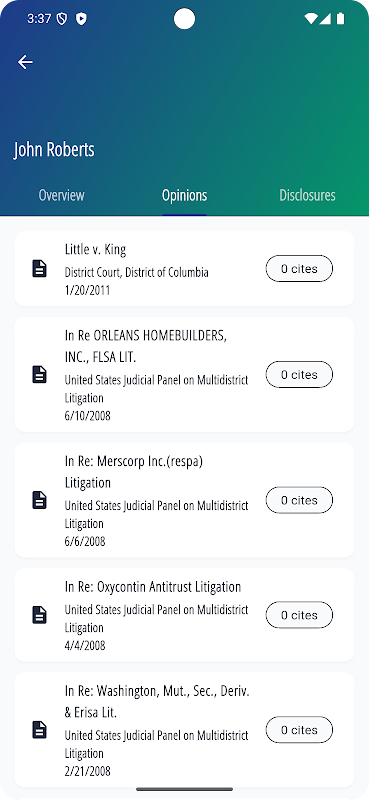Click 0 cites button for Orleans Homebuilders
Viewport: 369px width, 800px height.
(299, 374)
